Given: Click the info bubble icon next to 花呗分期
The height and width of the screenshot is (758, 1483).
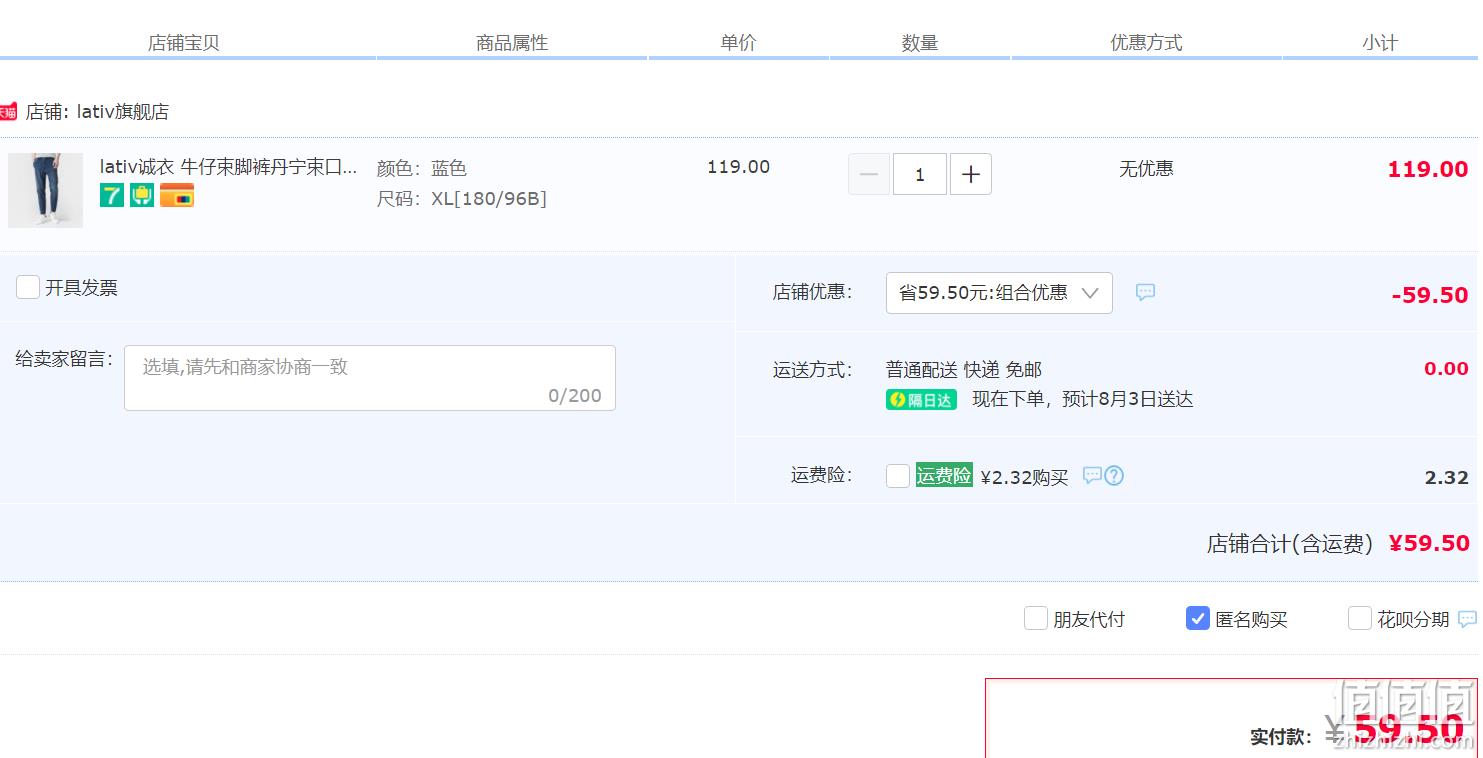Looking at the screenshot, I should click(1467, 619).
